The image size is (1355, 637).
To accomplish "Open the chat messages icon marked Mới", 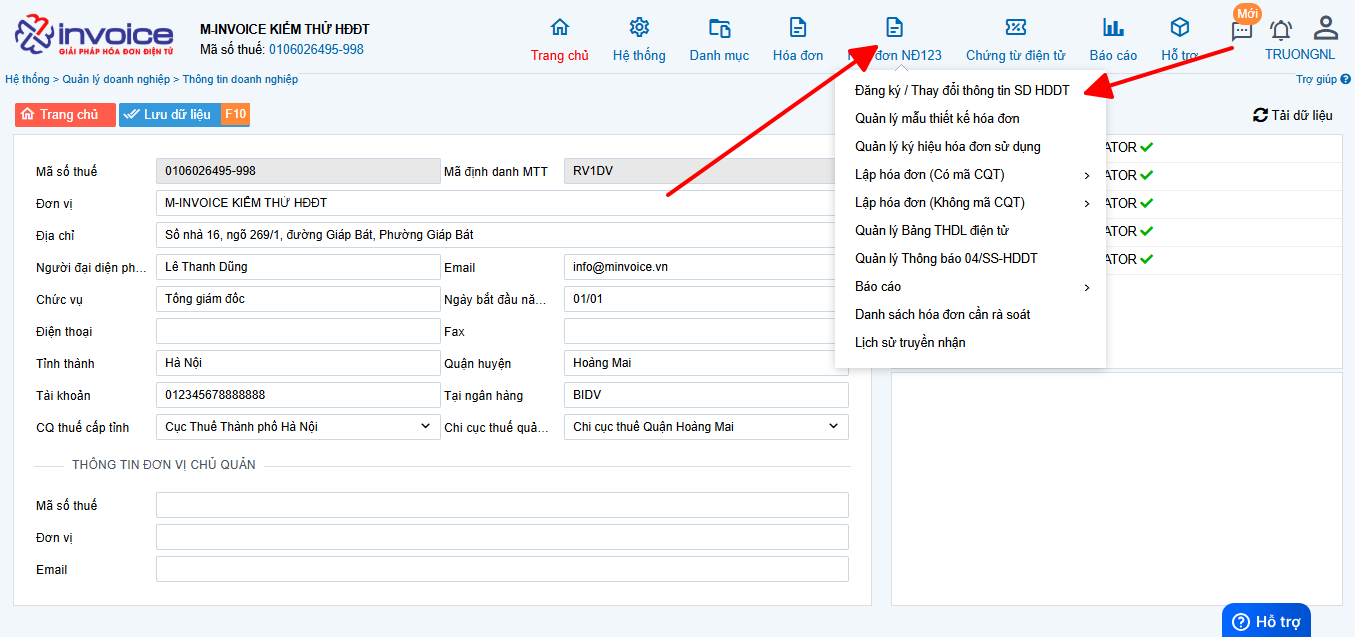I will pyautogui.click(x=1242, y=31).
